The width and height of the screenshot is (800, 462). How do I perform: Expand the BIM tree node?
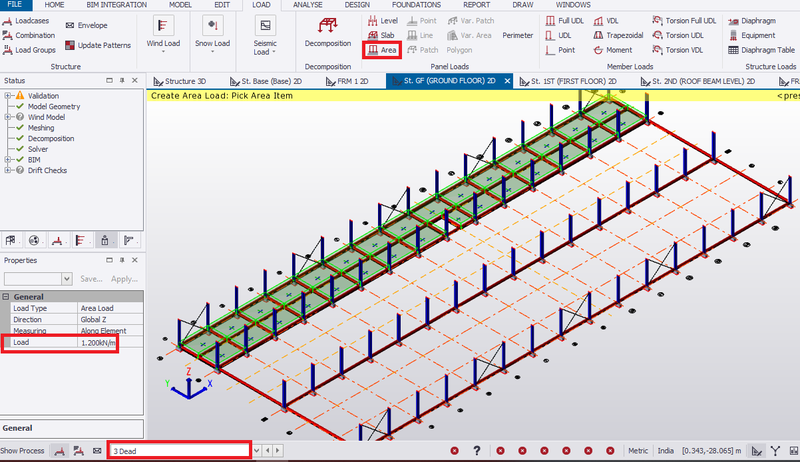click(x=7, y=160)
